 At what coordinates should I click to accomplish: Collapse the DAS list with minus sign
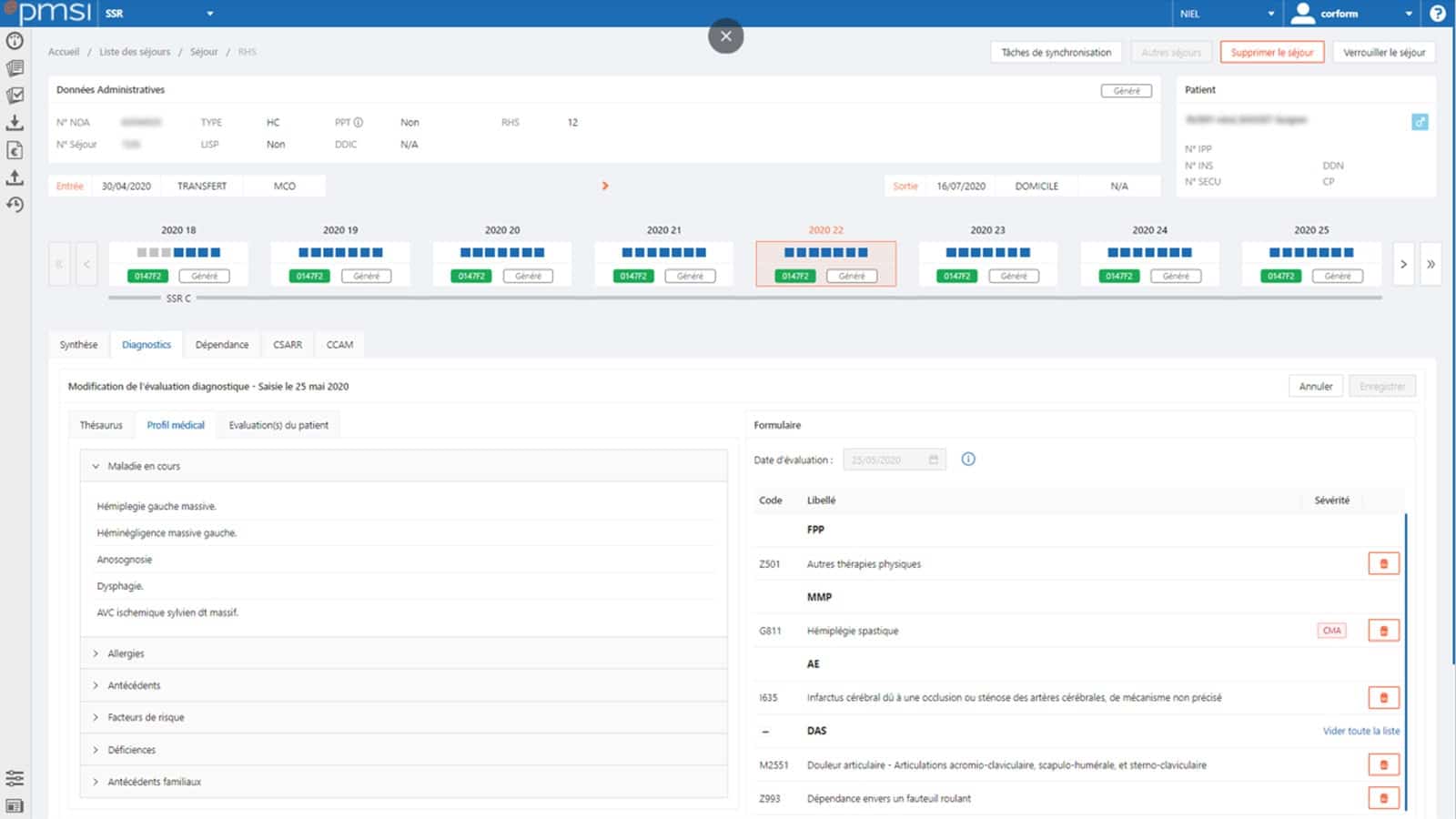(x=765, y=731)
